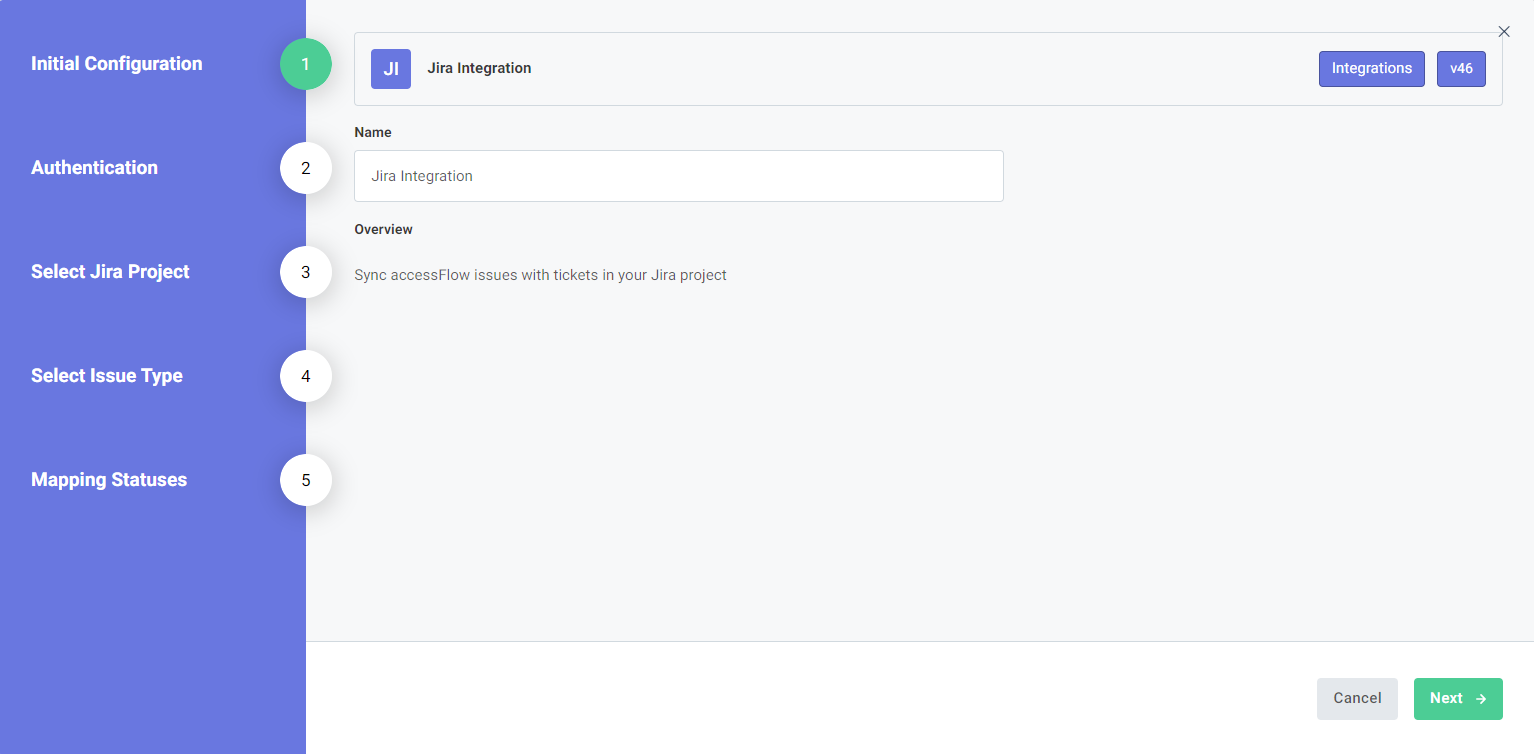This screenshot has height=754, width=1534.
Task: Click inside the Name text field
Action: tap(678, 176)
